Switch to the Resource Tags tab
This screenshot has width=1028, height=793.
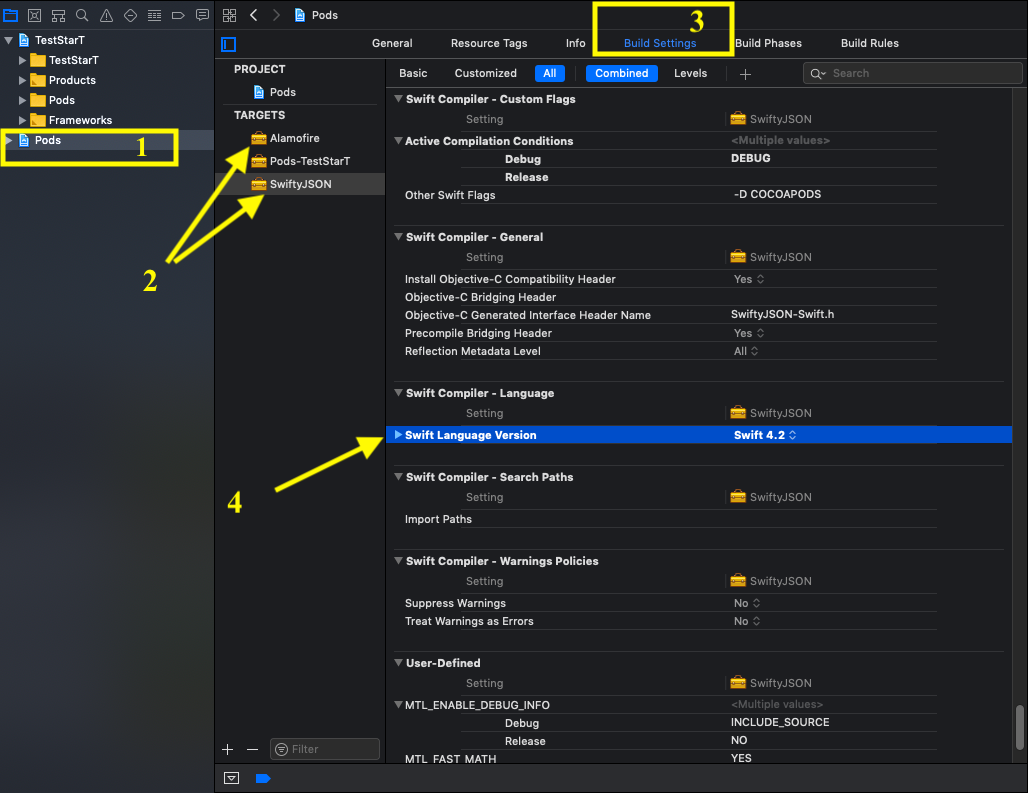[489, 43]
